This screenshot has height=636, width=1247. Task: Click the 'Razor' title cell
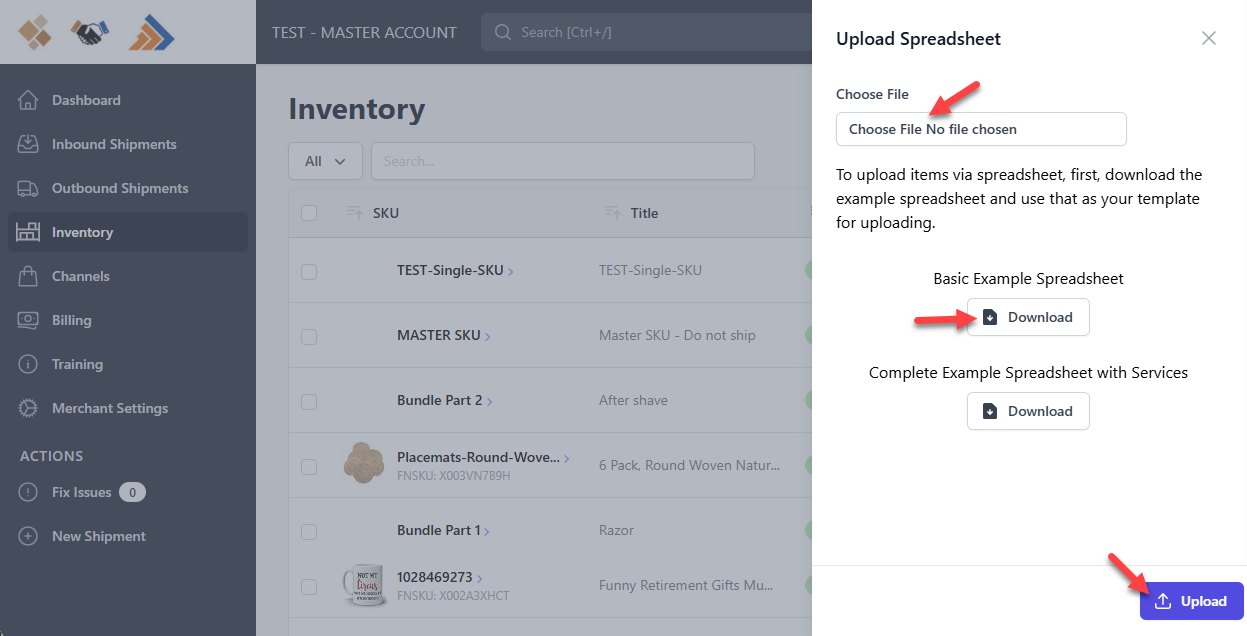(616, 530)
